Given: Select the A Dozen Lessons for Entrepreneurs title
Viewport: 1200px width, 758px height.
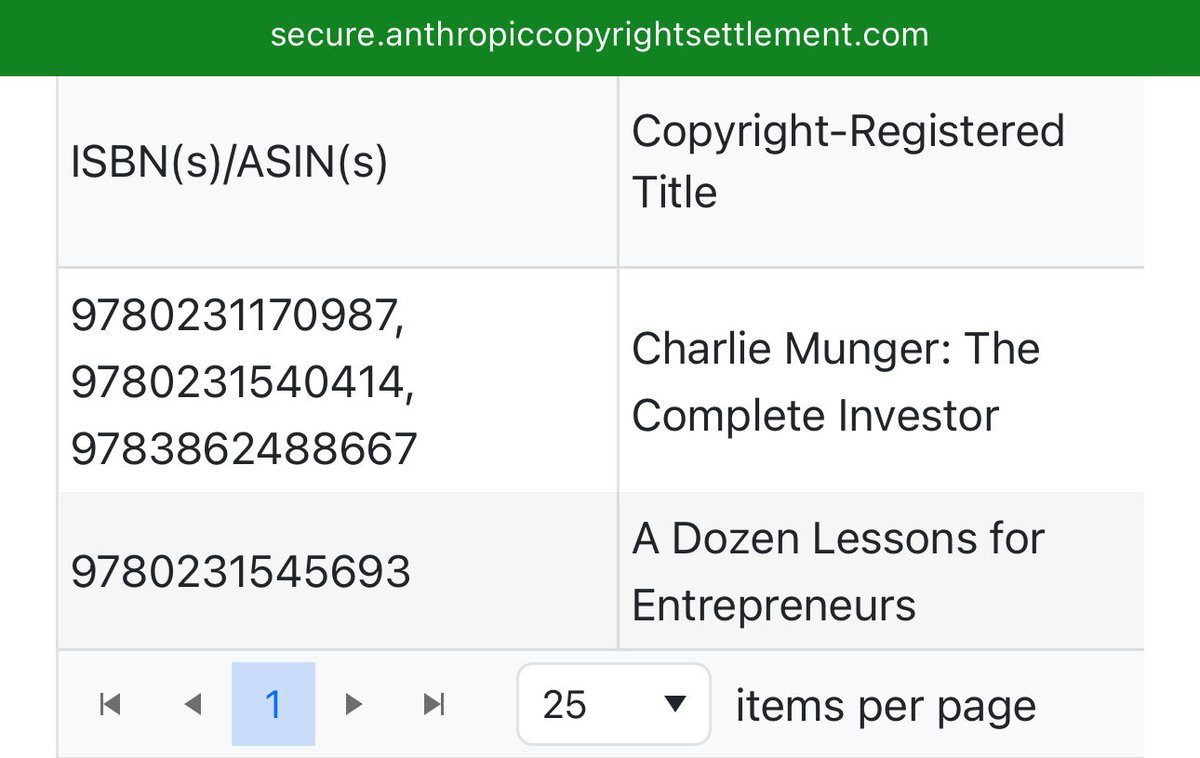Looking at the screenshot, I should coord(838,572).
